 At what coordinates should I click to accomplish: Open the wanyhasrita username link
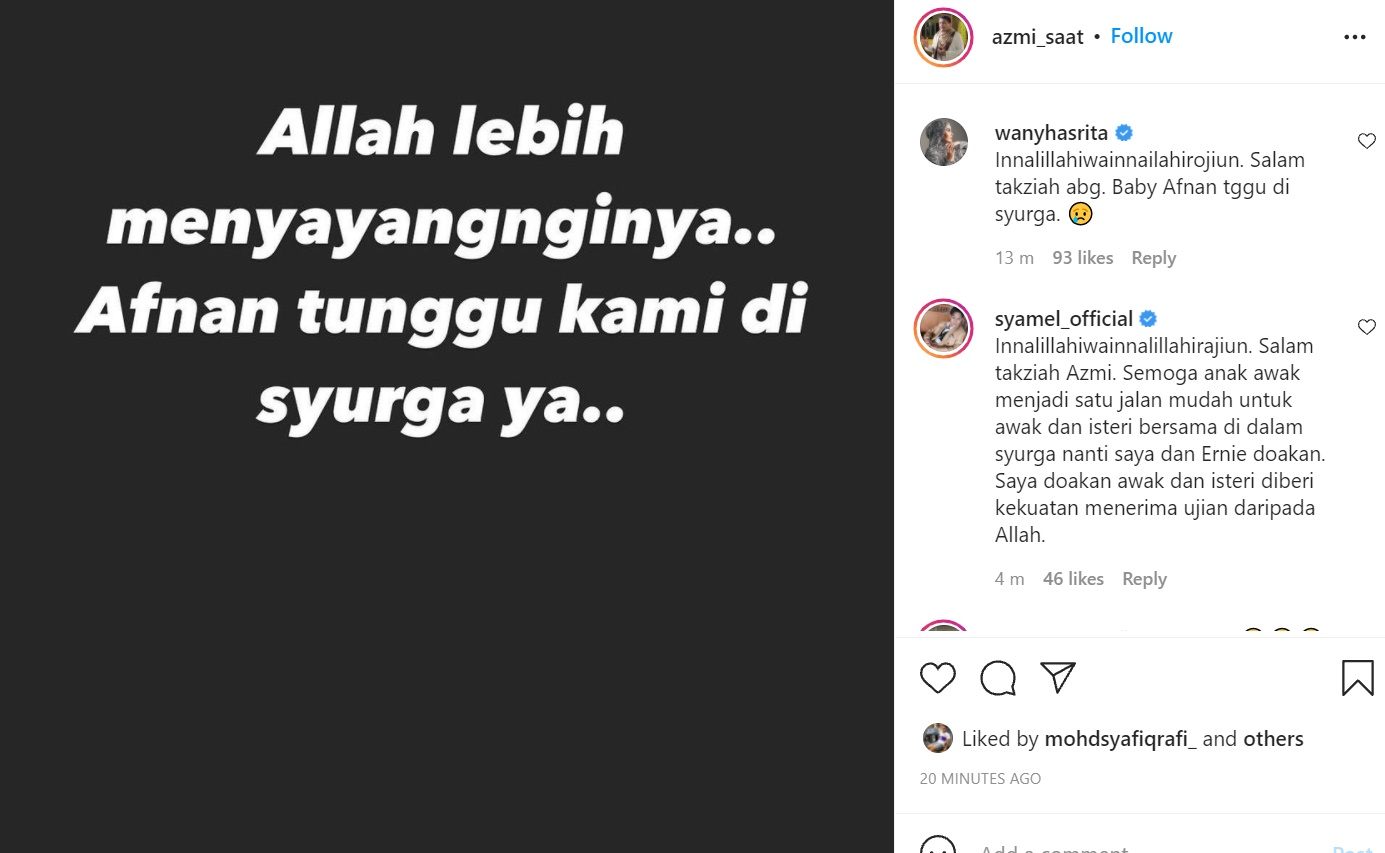tap(1051, 133)
